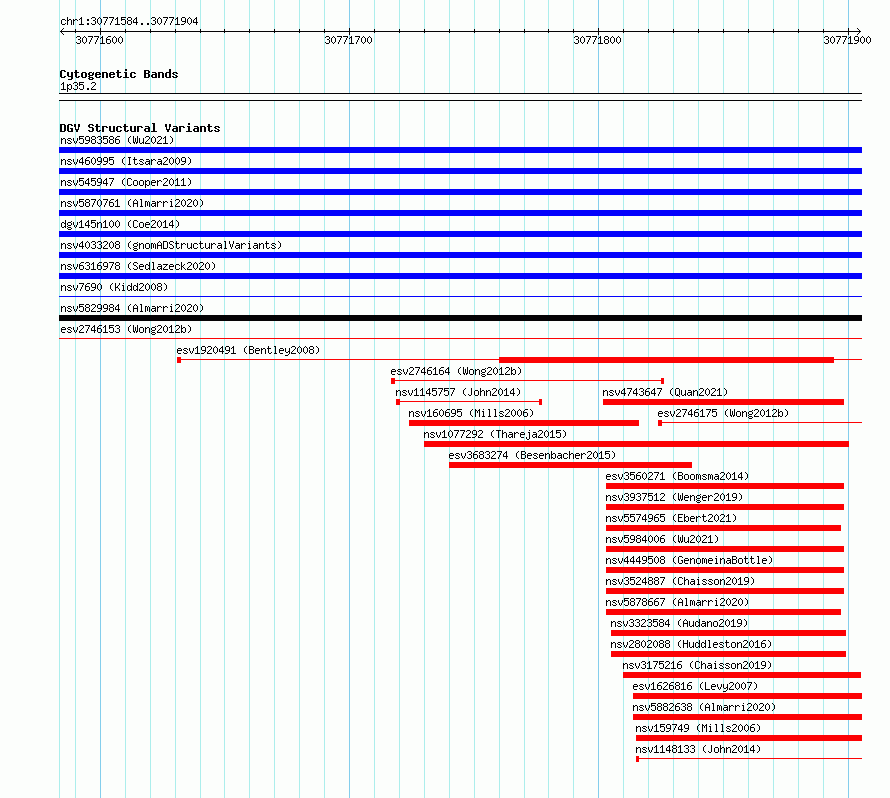Select the 1p35.2 band label
Image resolution: width=890 pixels, height=798 pixels.
coord(78,86)
